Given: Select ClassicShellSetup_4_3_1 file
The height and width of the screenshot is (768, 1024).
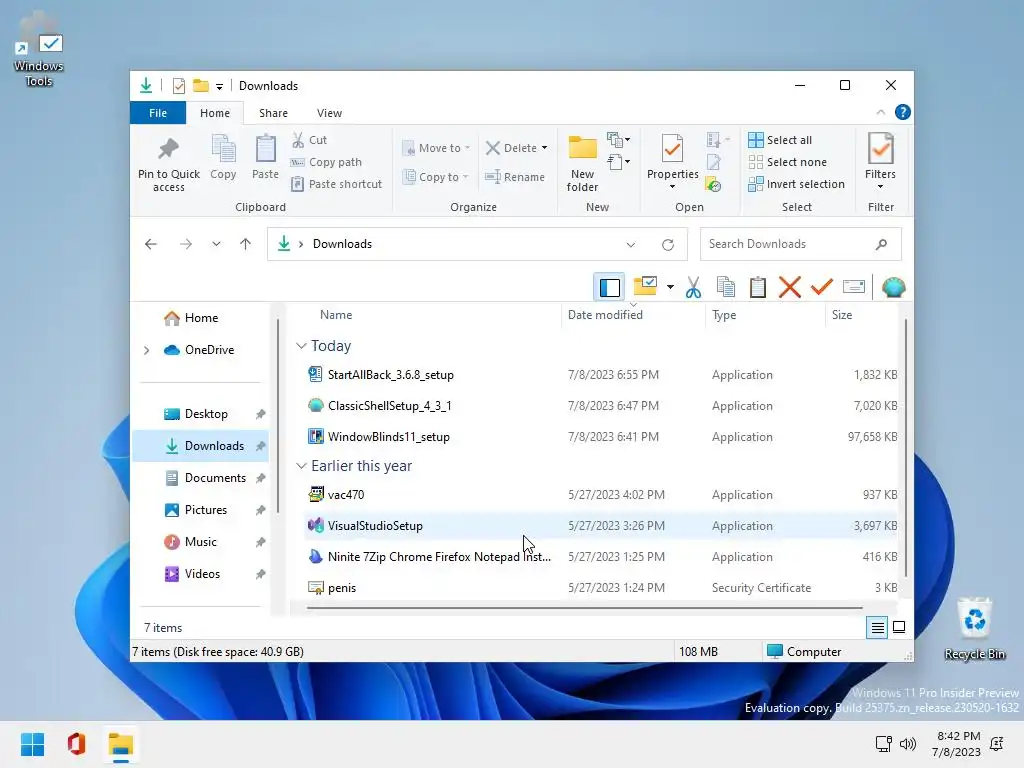Looking at the screenshot, I should tap(601, 406).
